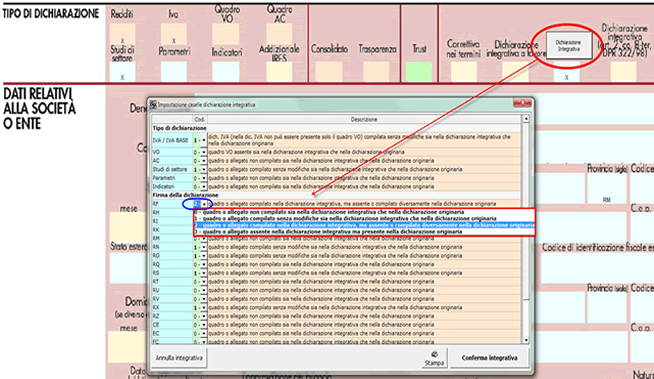Screen dimensions: 654x379
Task: Toggle the art. 2 co. 8-ter checkbox
Action: pyautogui.click(x=624, y=72)
